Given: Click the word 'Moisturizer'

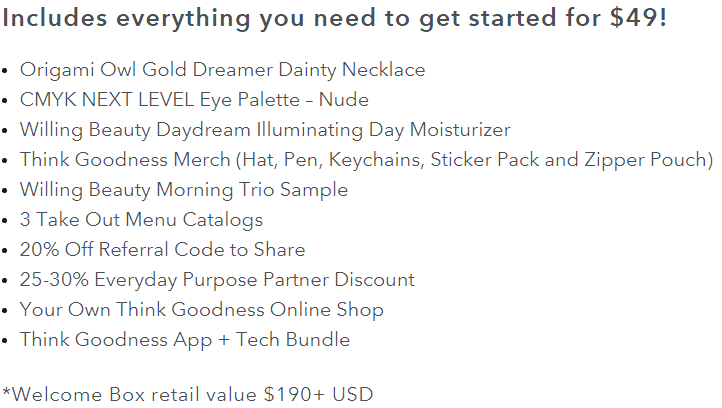Looking at the screenshot, I should point(460,130).
